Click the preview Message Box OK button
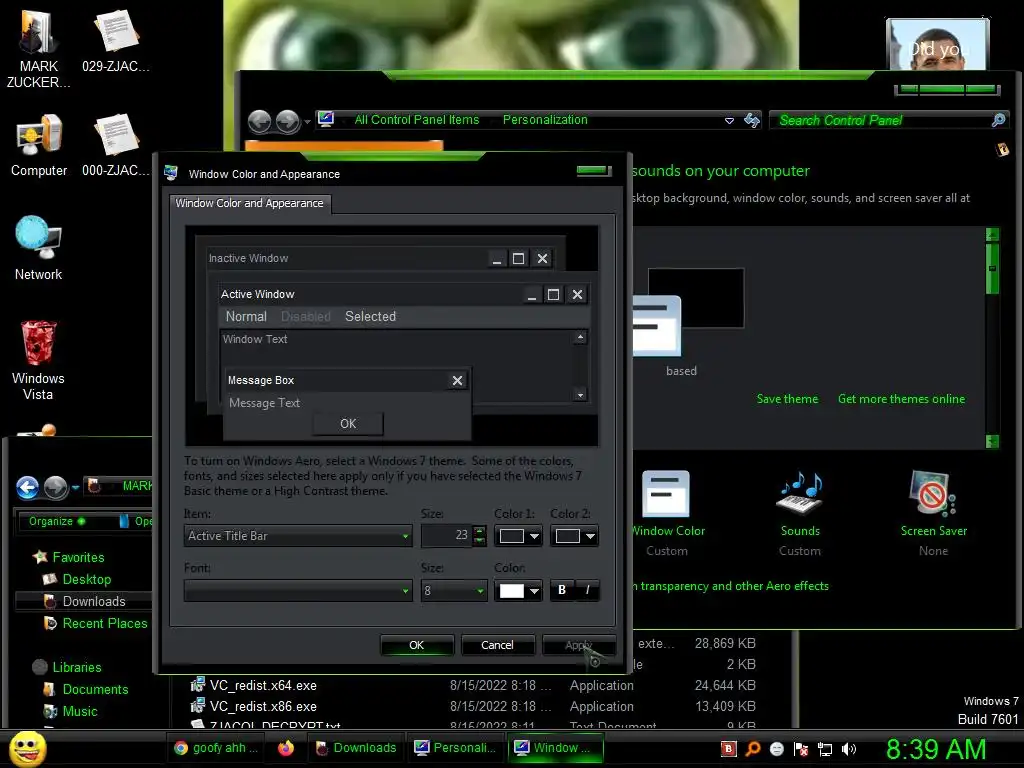This screenshot has height=768, width=1024. pos(348,423)
